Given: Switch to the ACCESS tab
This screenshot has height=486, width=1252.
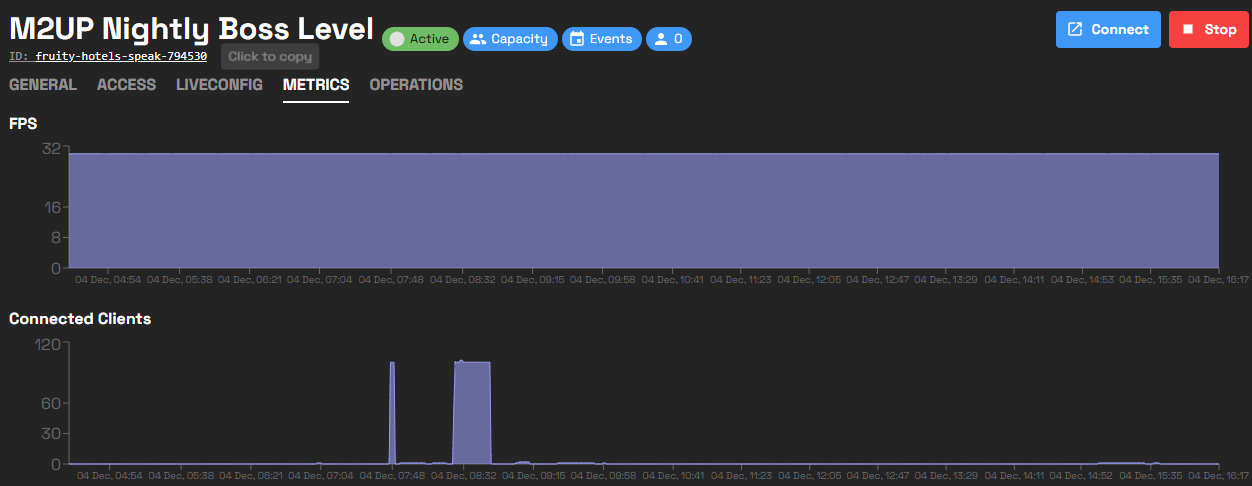Looking at the screenshot, I should pos(126,85).
